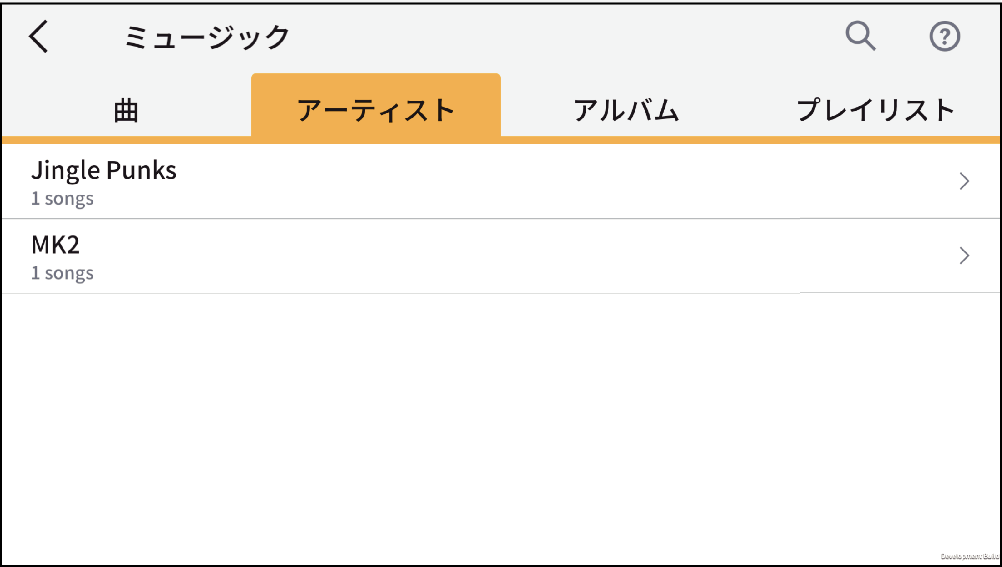Open the MK2 artist row
This screenshot has width=1002, height=567.
(x=501, y=256)
